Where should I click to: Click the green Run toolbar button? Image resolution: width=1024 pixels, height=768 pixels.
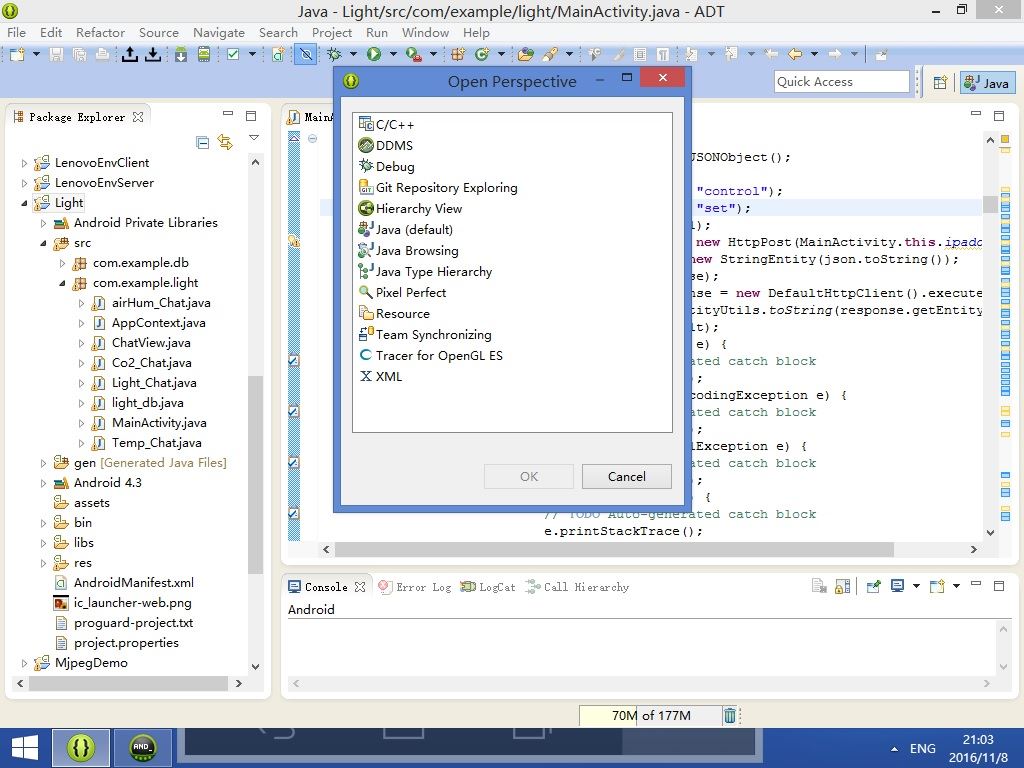[x=374, y=54]
